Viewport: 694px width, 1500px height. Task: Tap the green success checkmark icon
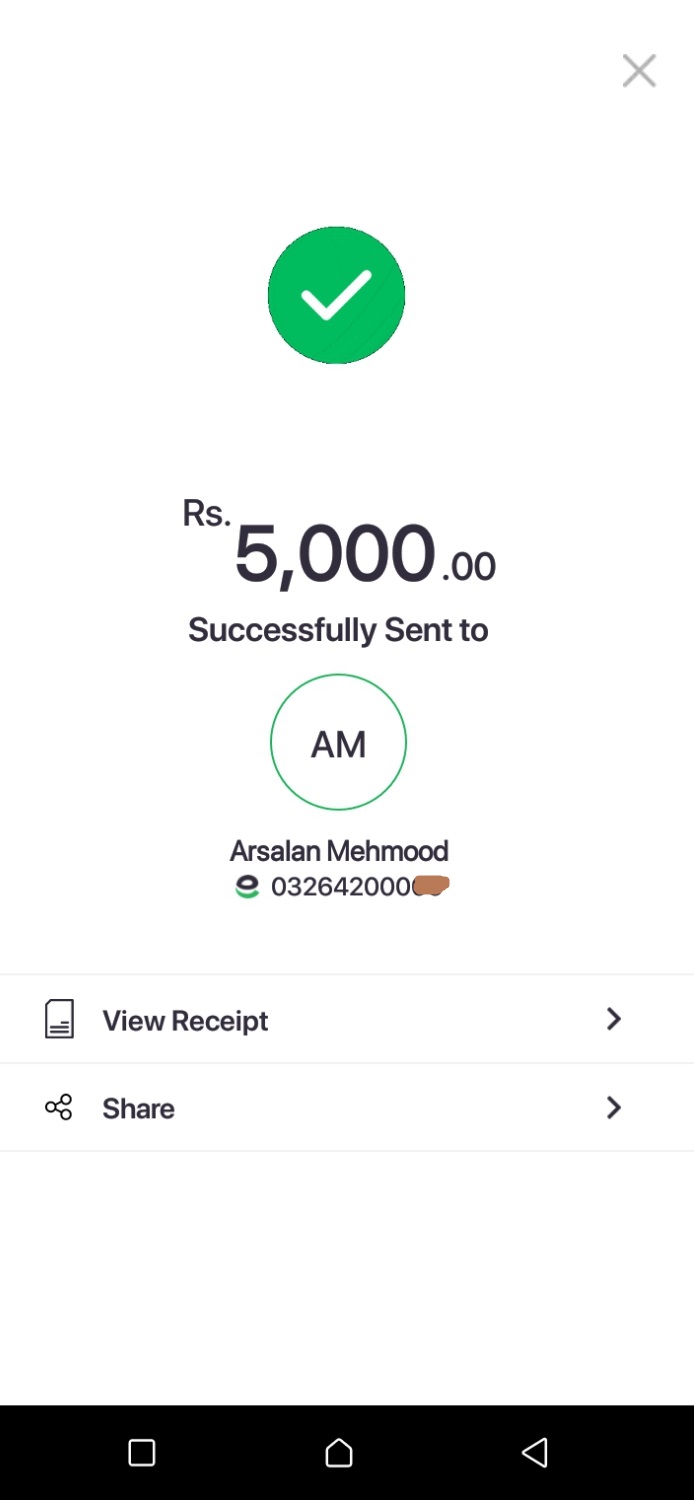click(x=337, y=295)
